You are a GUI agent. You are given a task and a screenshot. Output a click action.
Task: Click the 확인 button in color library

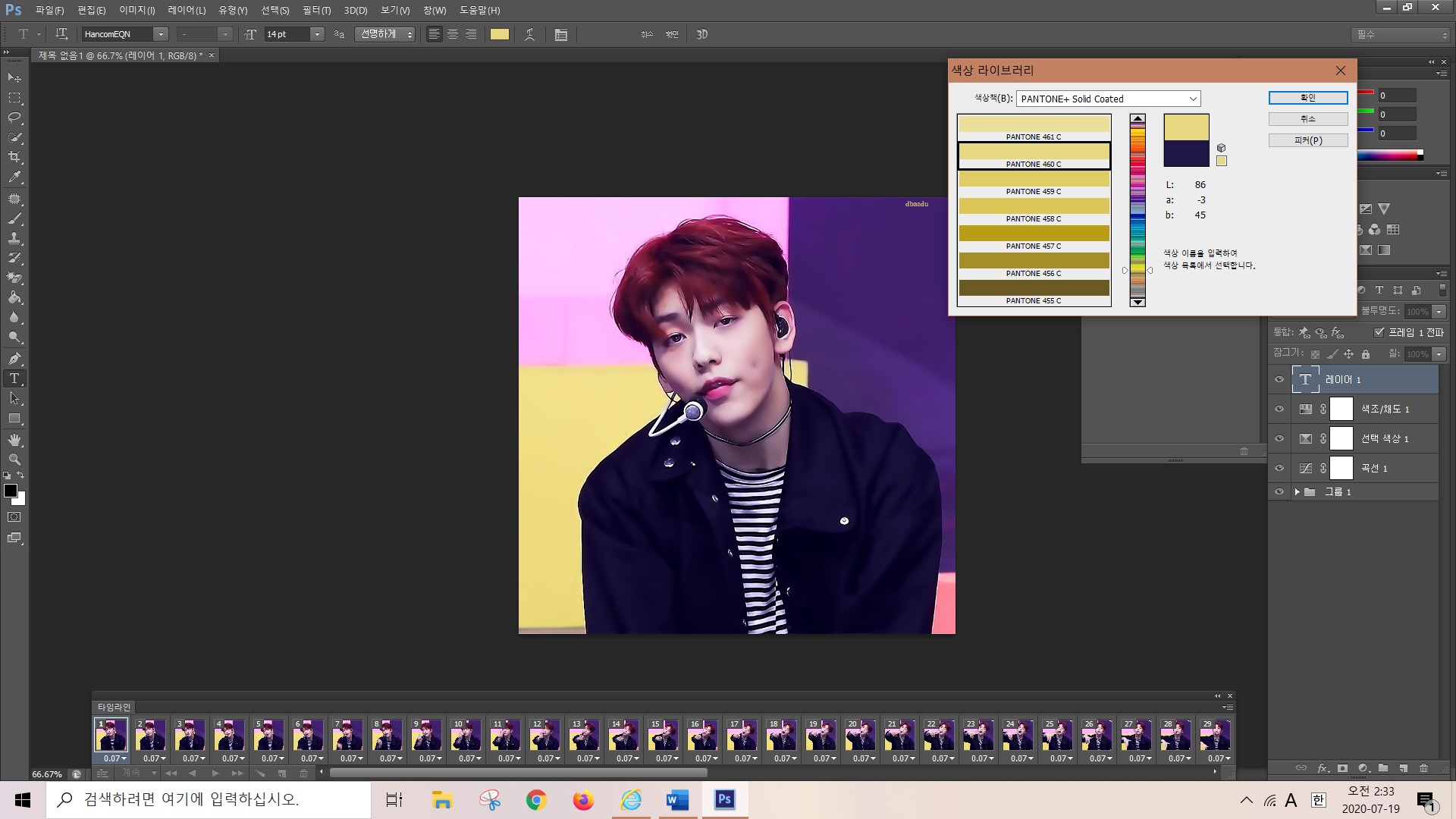[1307, 98]
